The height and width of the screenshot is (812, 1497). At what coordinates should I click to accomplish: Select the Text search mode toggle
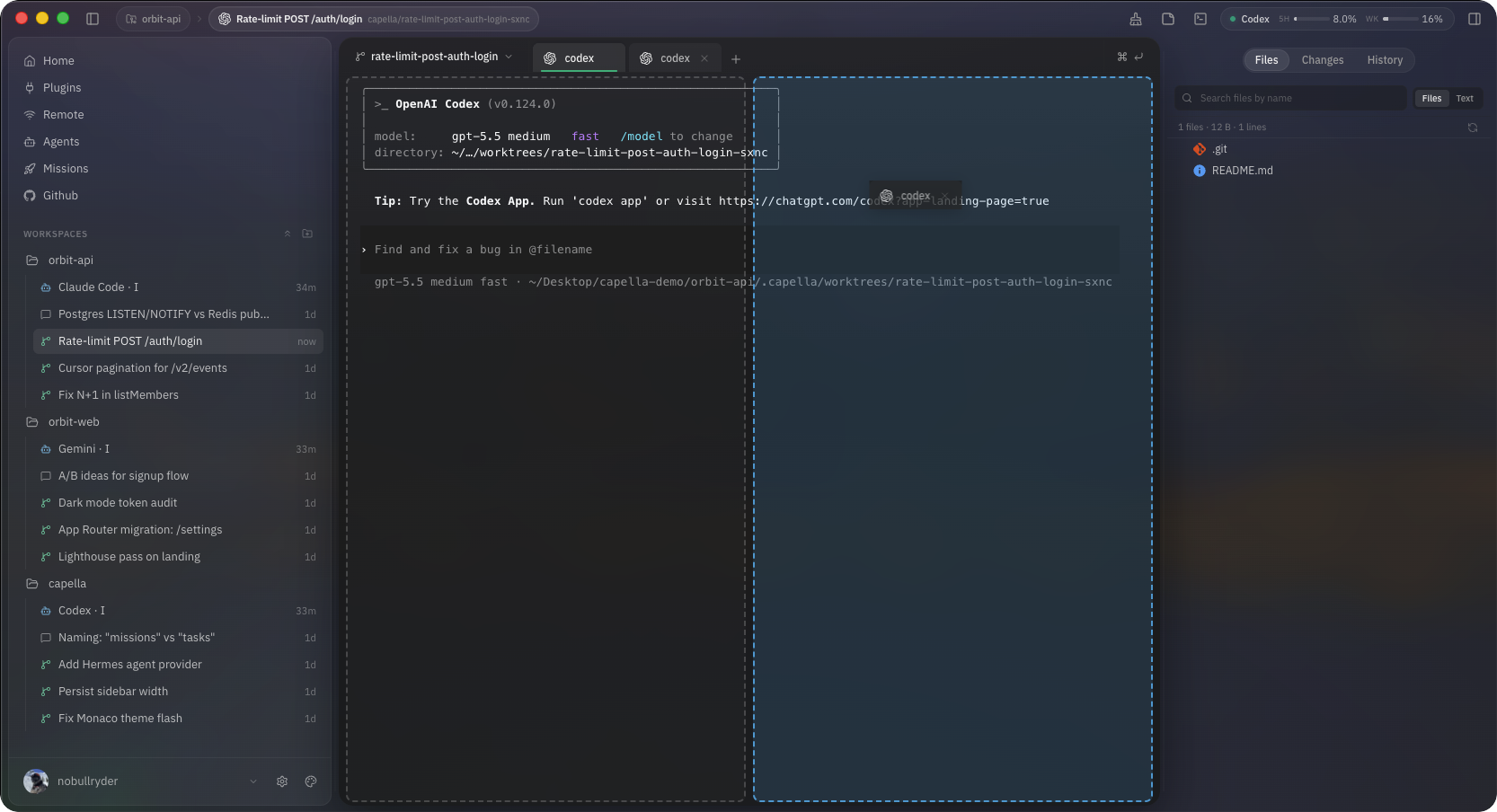(1465, 99)
